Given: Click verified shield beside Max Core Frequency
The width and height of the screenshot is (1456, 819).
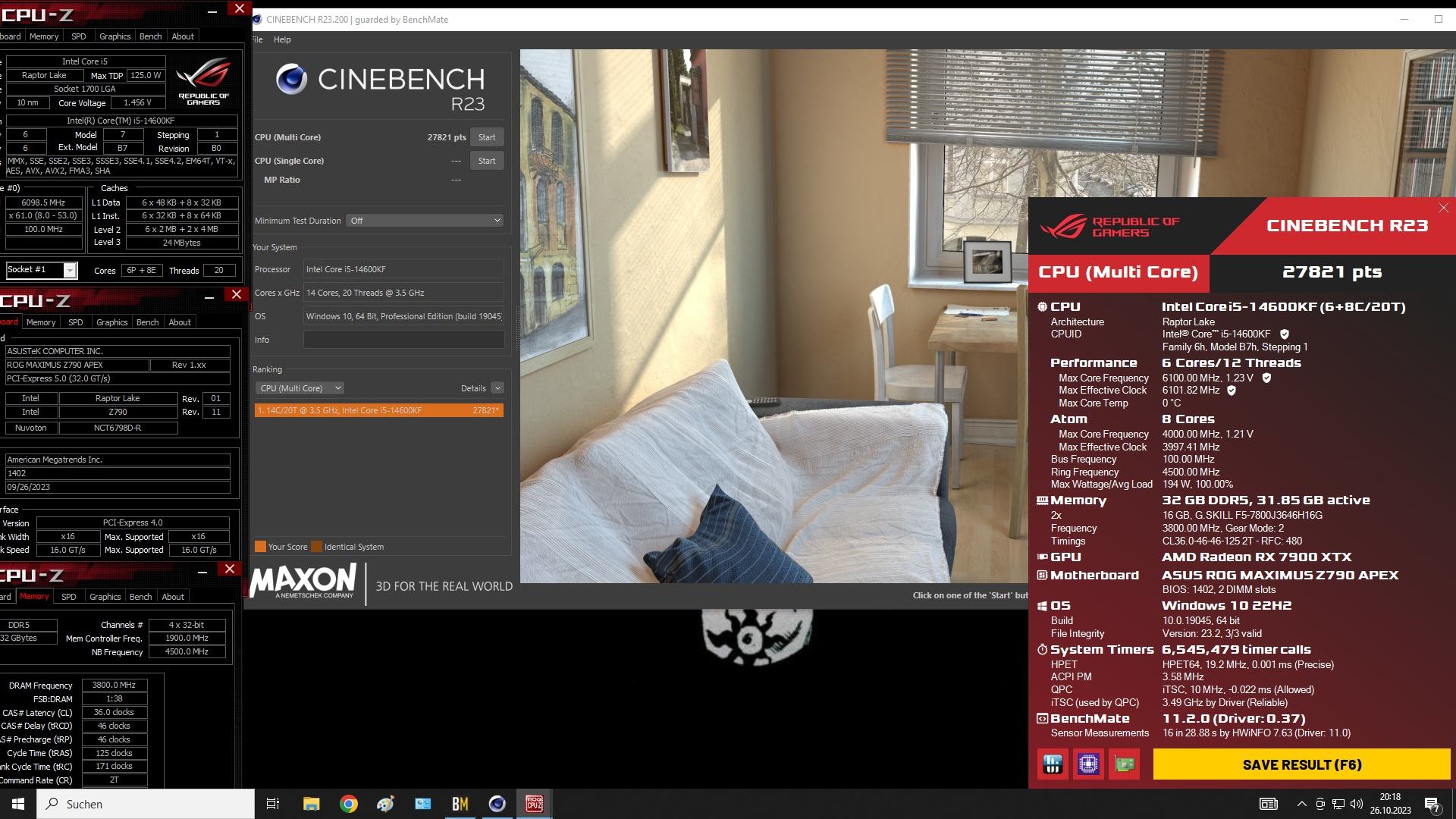Looking at the screenshot, I should click(1266, 378).
